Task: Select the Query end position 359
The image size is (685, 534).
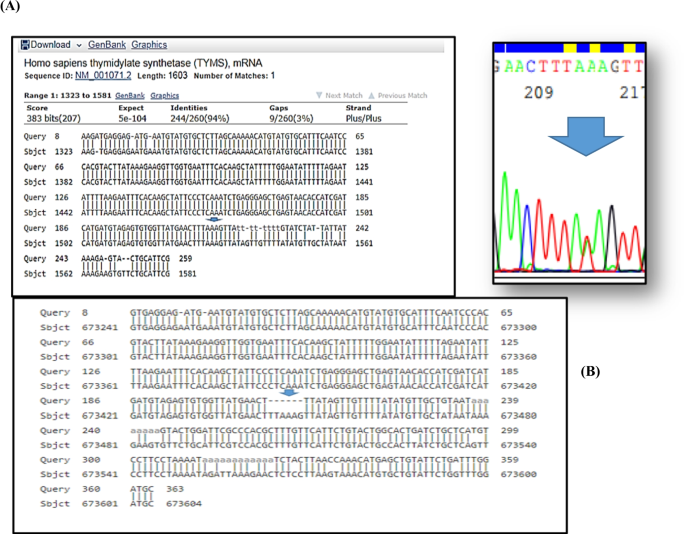Action: 509,460
